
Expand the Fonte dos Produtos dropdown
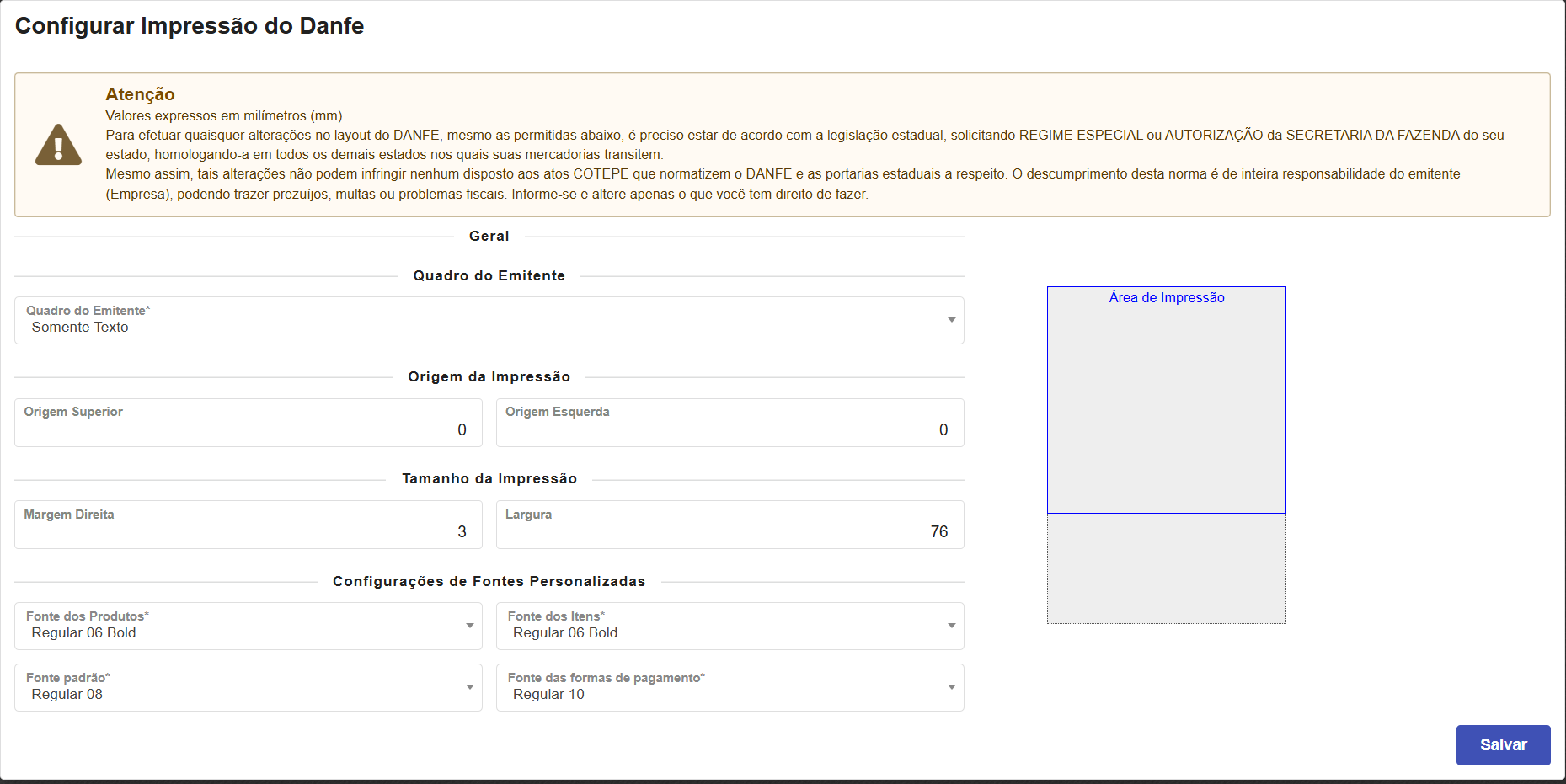[x=248, y=627]
